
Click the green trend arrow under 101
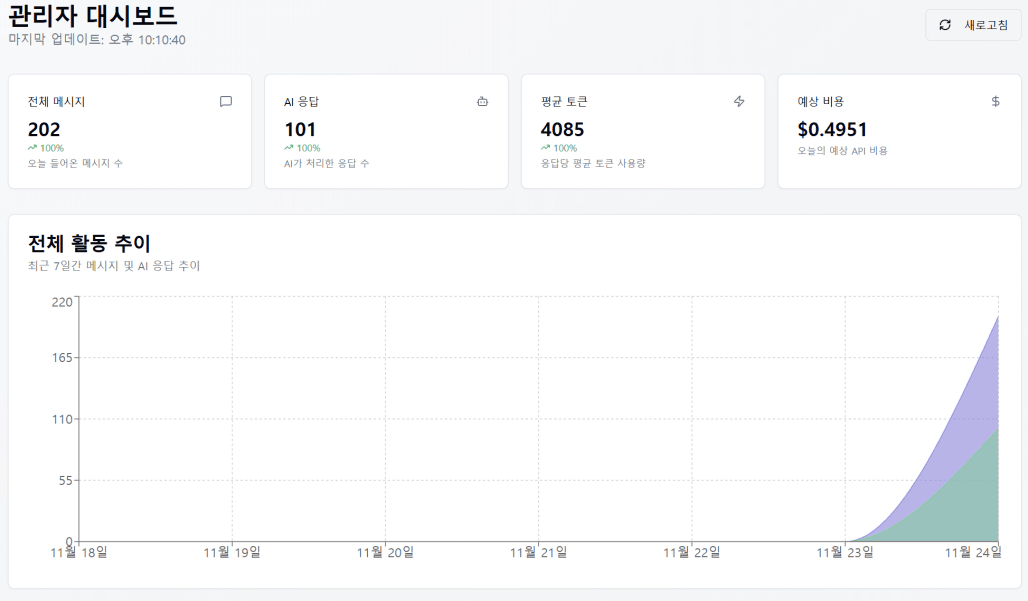(288, 147)
